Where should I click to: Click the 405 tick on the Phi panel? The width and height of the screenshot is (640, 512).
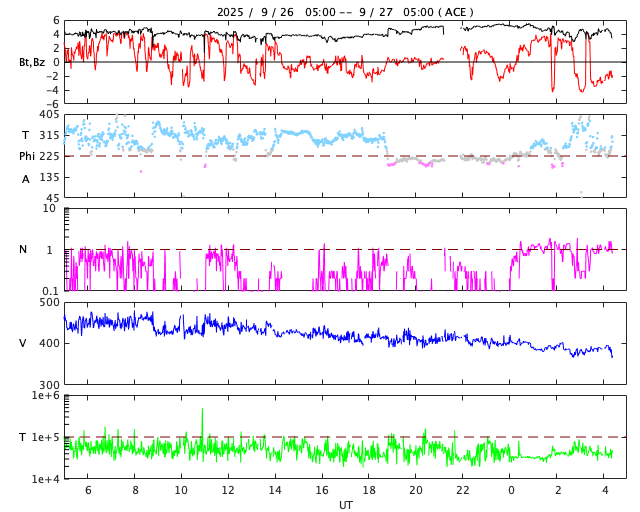tap(49, 114)
